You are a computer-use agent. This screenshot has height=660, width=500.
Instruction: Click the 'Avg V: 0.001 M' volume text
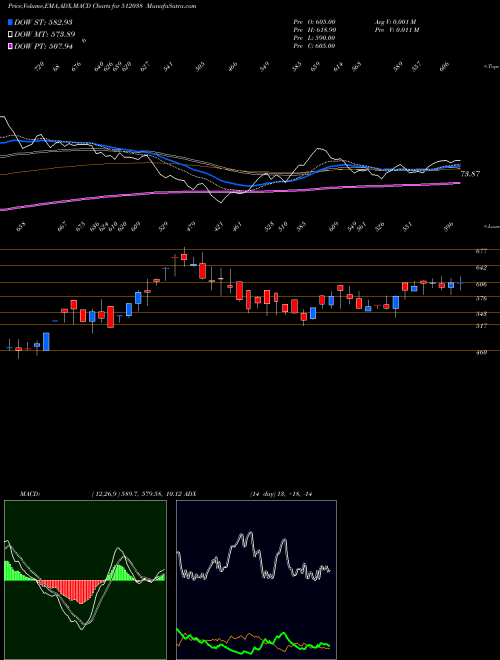click(x=395, y=22)
